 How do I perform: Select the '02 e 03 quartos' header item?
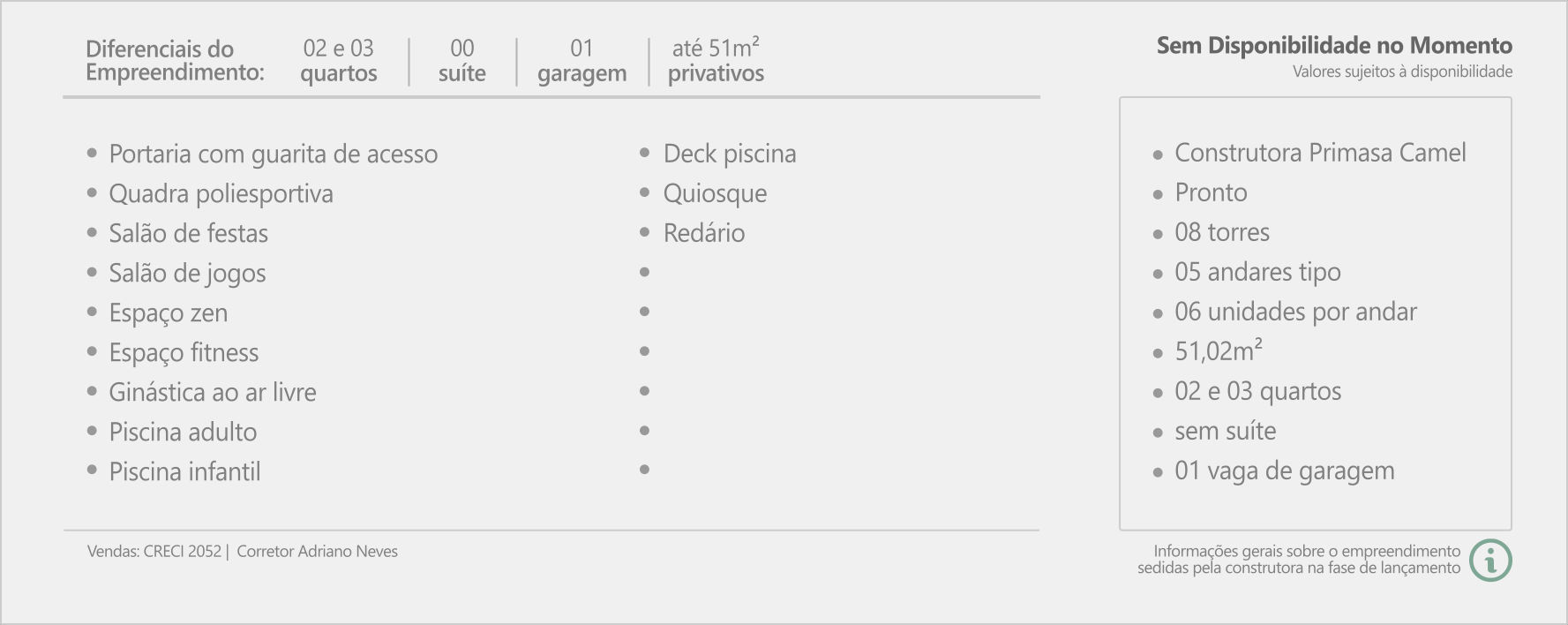pyautogui.click(x=339, y=61)
